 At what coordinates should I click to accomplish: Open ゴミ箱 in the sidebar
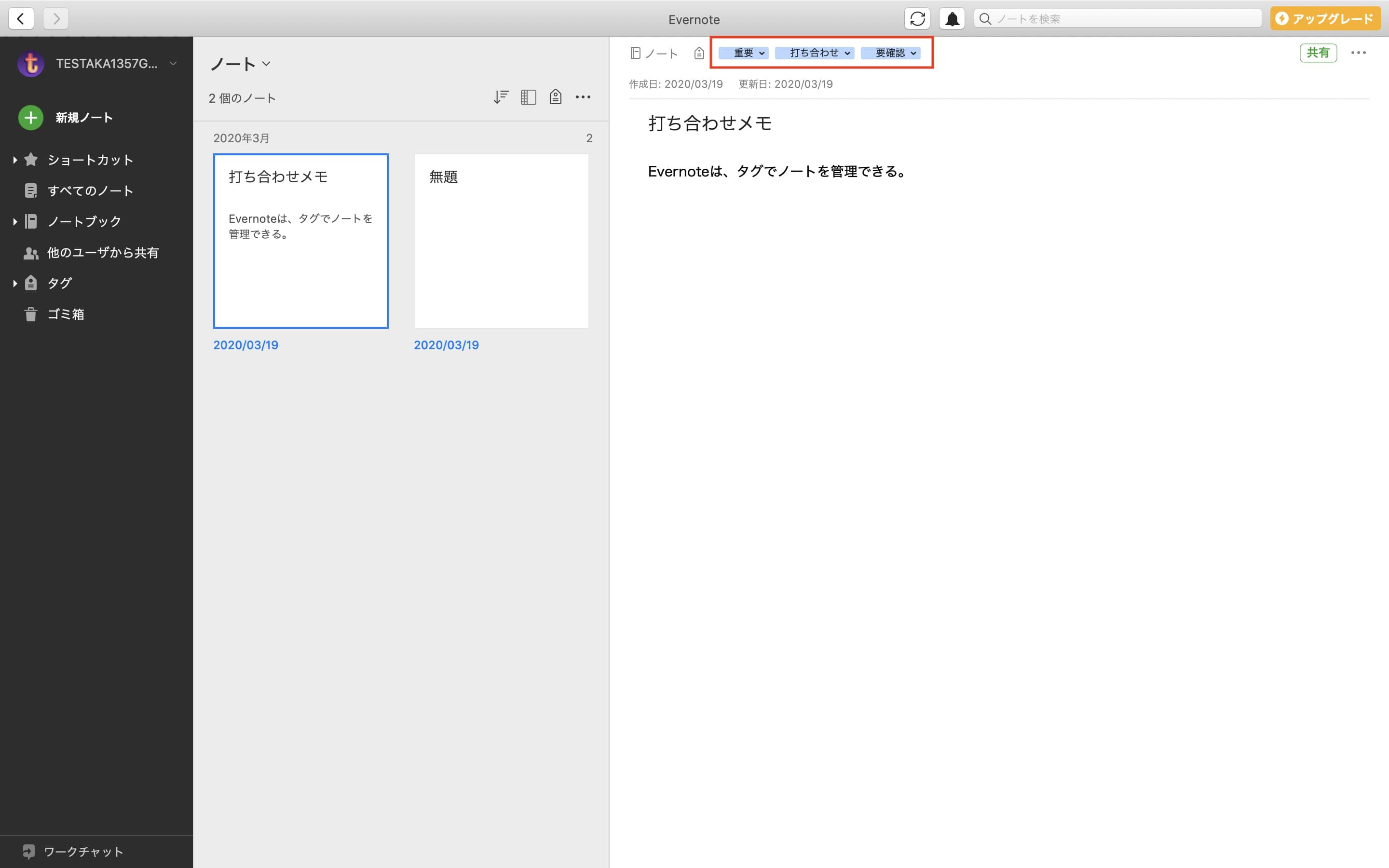pyautogui.click(x=66, y=314)
